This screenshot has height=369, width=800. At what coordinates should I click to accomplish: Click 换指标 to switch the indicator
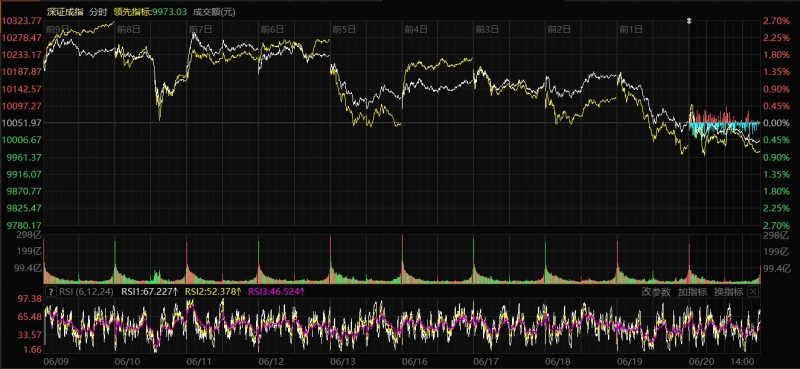pyautogui.click(x=729, y=292)
